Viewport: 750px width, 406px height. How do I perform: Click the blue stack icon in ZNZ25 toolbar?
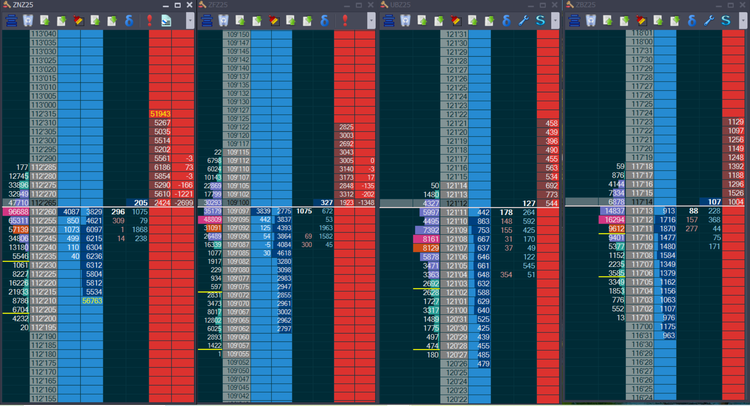coord(12,19)
